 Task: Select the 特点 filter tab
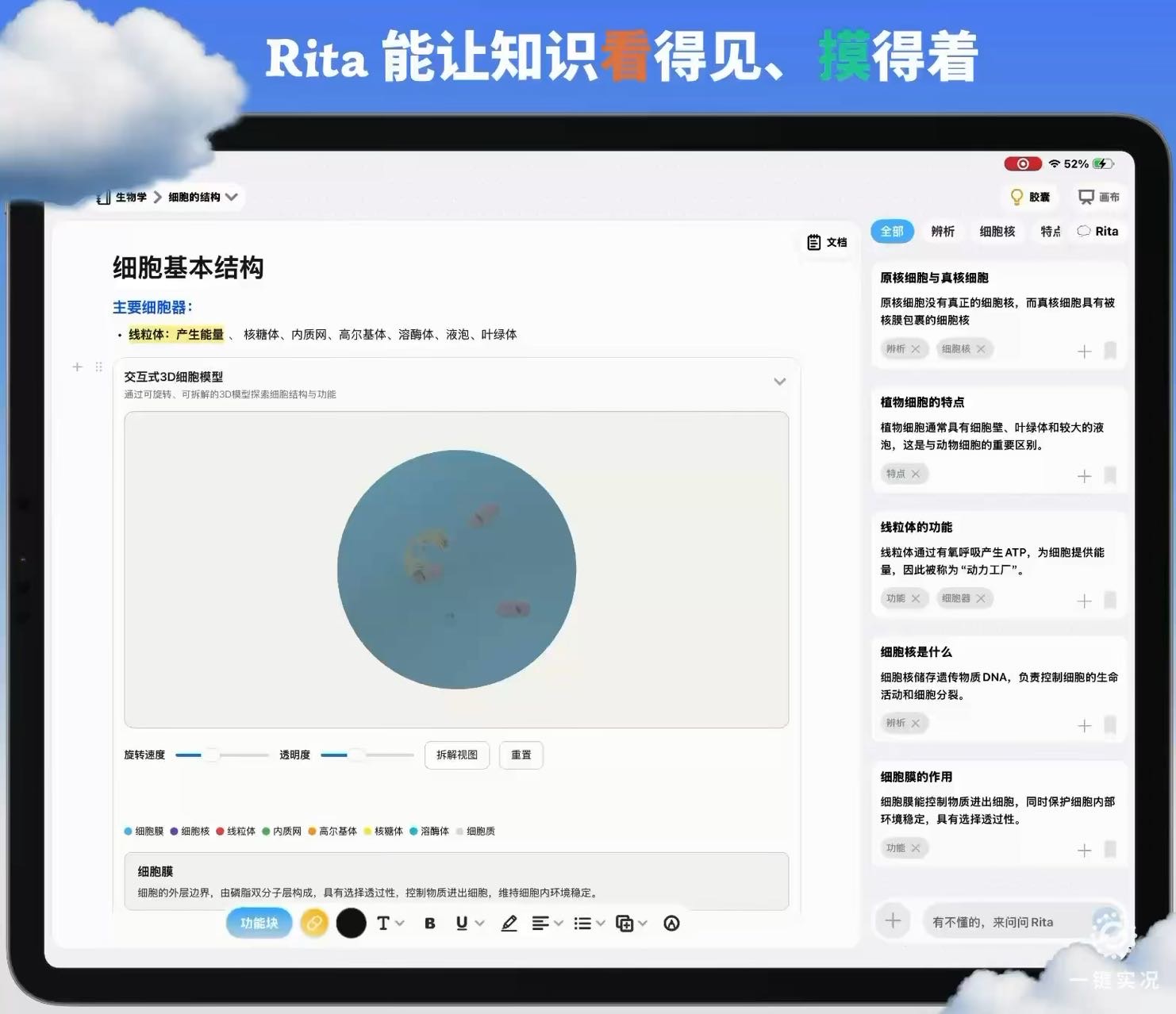coord(1051,231)
